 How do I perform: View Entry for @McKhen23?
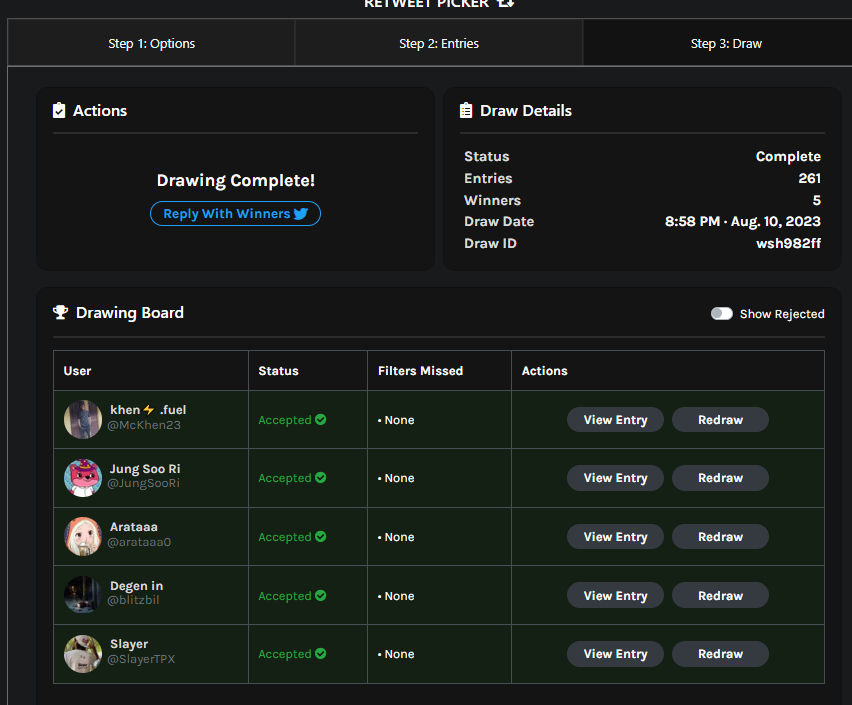tap(615, 420)
